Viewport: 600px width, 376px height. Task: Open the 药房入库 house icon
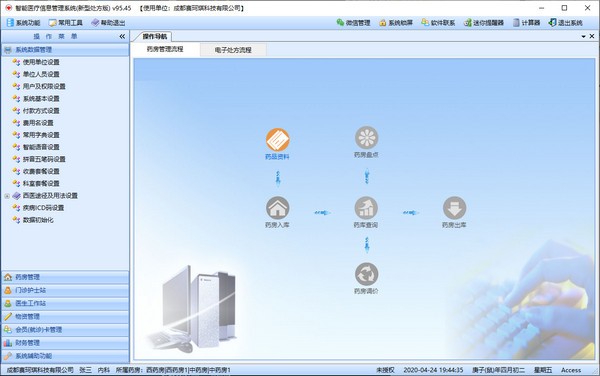(x=277, y=208)
